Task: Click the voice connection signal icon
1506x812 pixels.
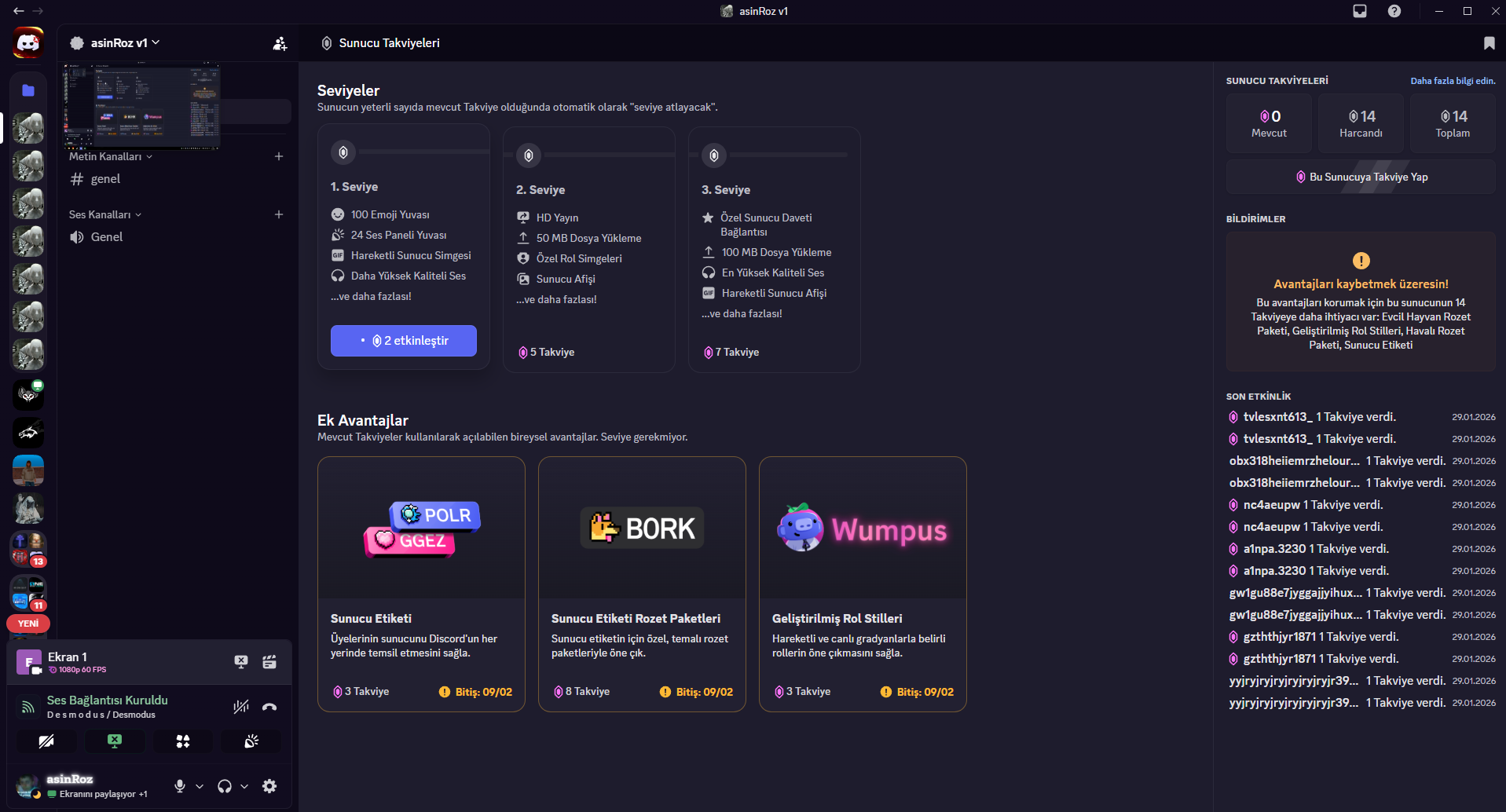Action: 28,707
